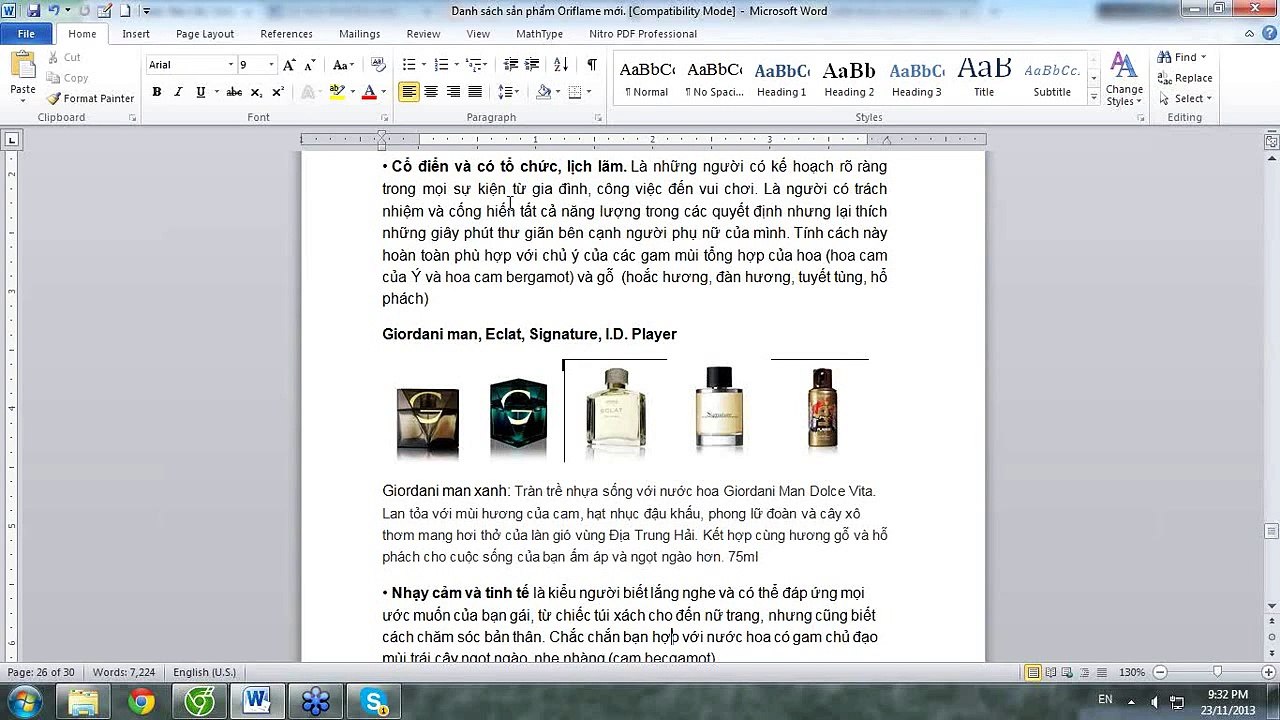Click the Shrink Font icon
The width and height of the screenshot is (1280, 720).
coord(311,65)
